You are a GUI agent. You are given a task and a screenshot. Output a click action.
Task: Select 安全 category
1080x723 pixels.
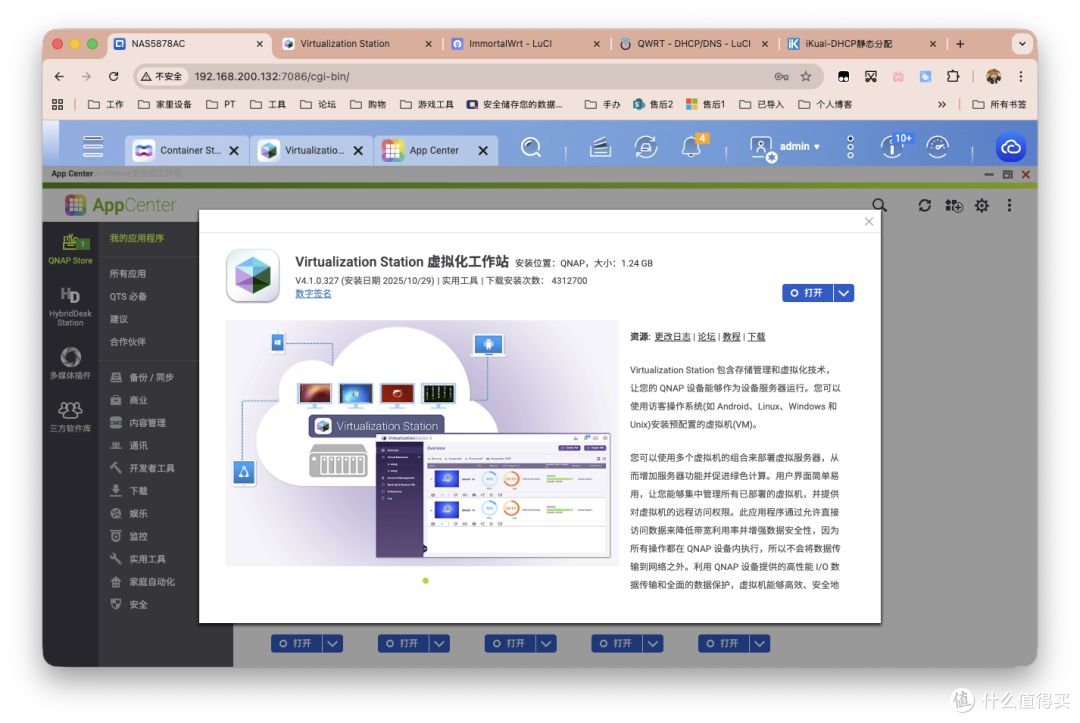pyautogui.click(x=129, y=605)
